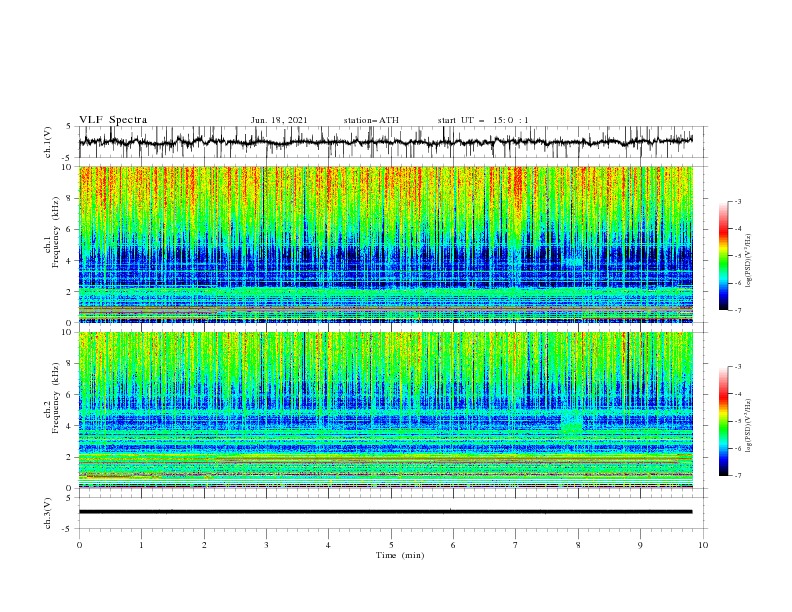Click the time axis tick label '3'
Viewport: 792px width, 612px height.
266,545
